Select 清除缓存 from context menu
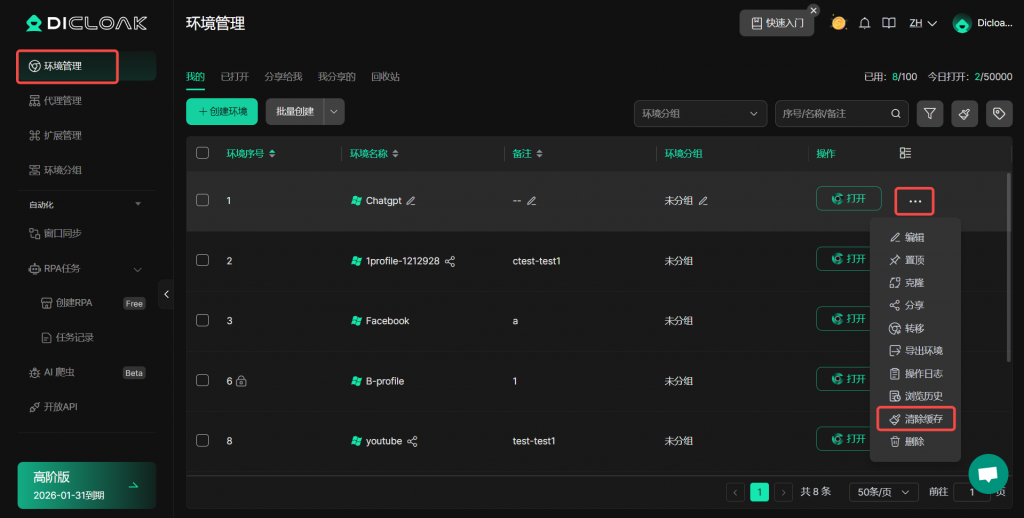The height and width of the screenshot is (518, 1024). click(x=916, y=419)
